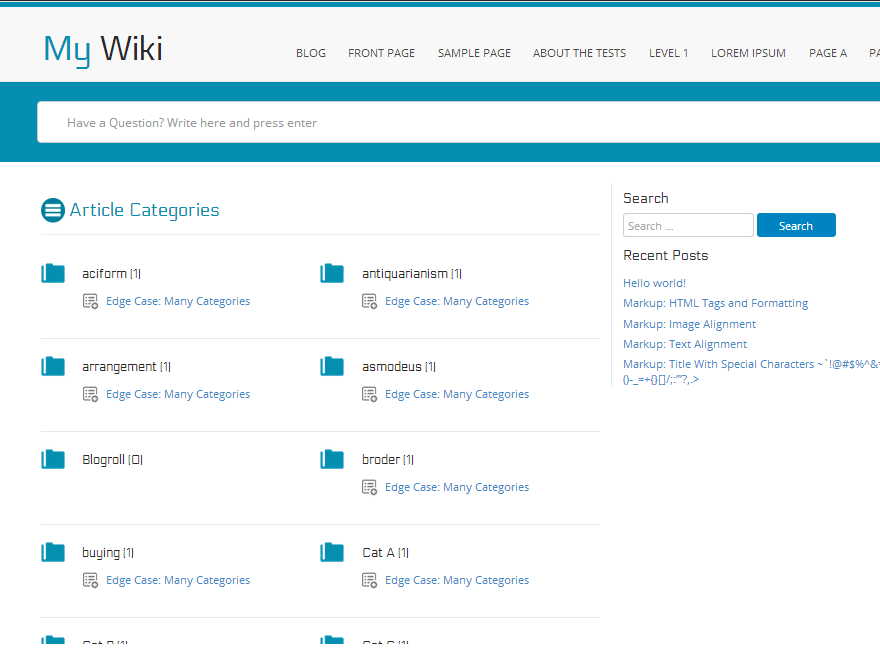Click the article icon under Cat A
The height and width of the screenshot is (660, 880).
(369, 580)
